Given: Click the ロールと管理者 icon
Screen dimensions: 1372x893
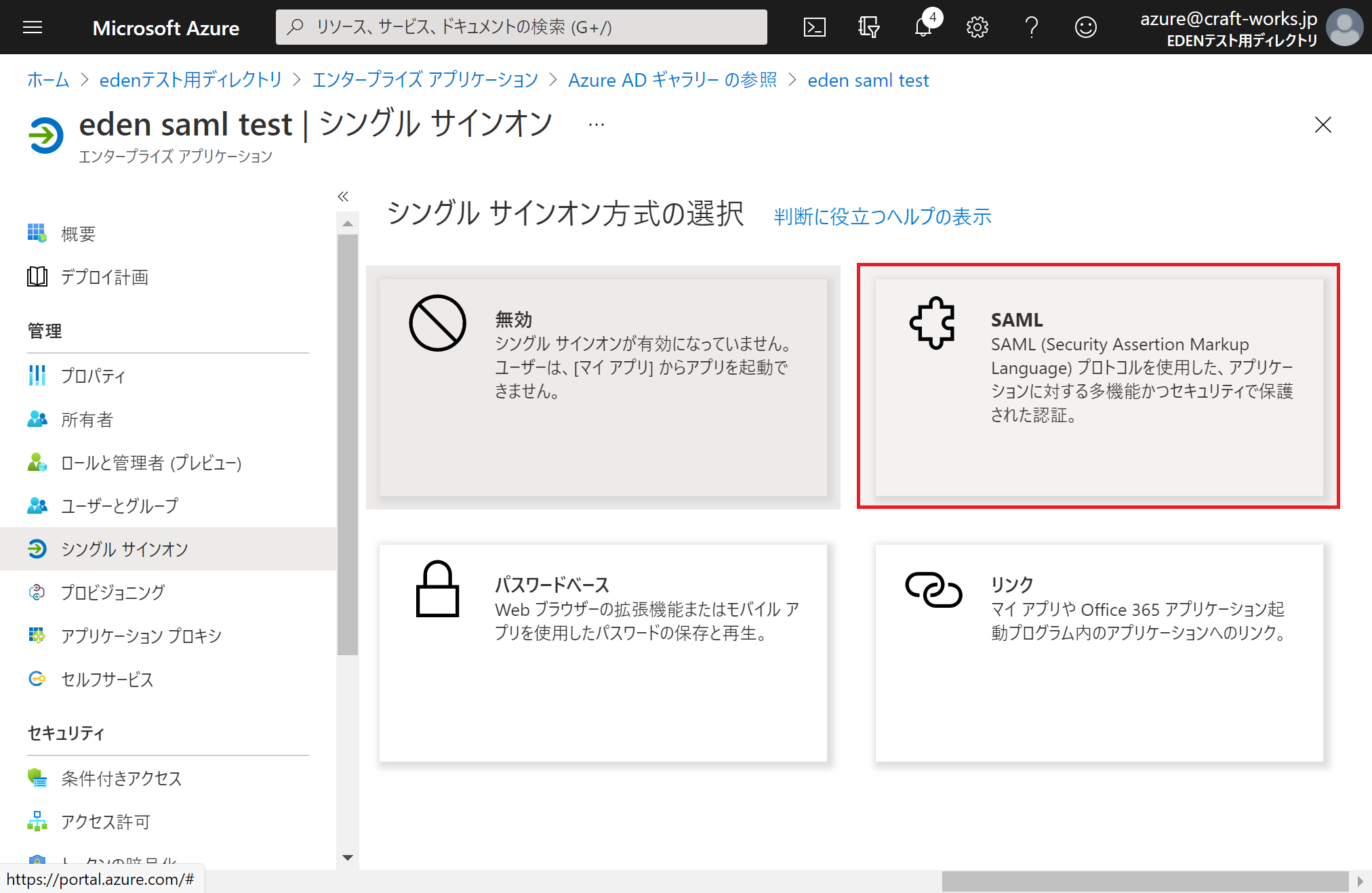Looking at the screenshot, I should (x=37, y=462).
